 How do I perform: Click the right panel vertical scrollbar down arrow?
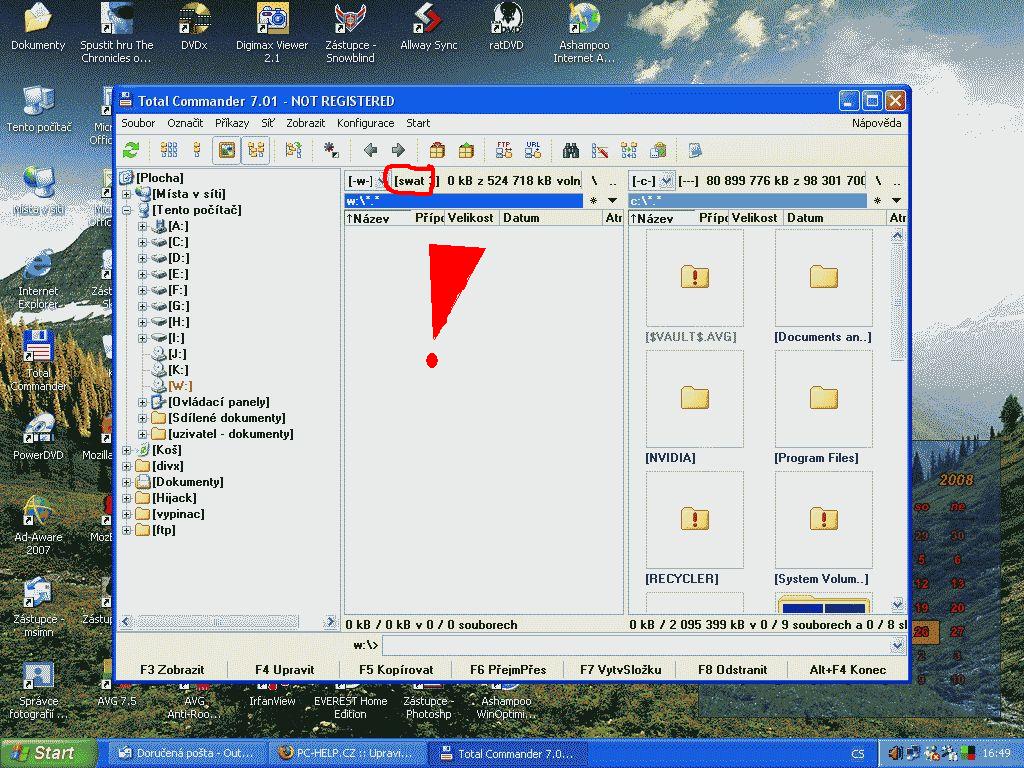(x=897, y=605)
